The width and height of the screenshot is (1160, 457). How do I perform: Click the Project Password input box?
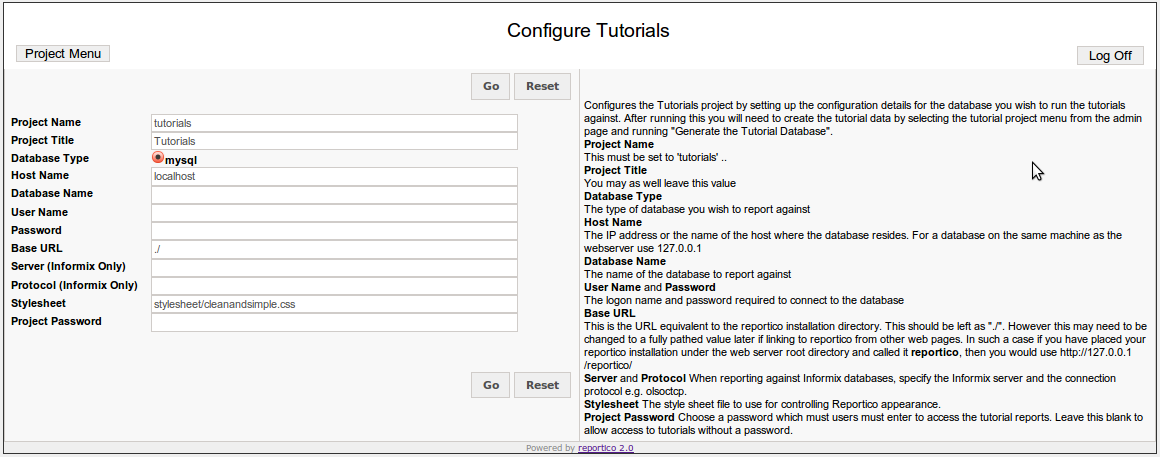[x=334, y=322]
